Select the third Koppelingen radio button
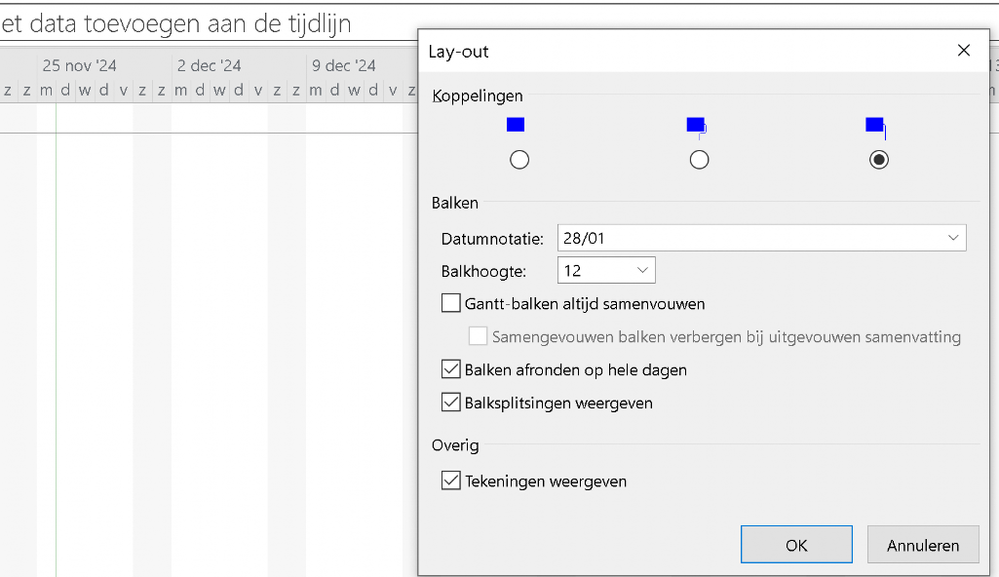This screenshot has height=577, width=999. point(879,160)
